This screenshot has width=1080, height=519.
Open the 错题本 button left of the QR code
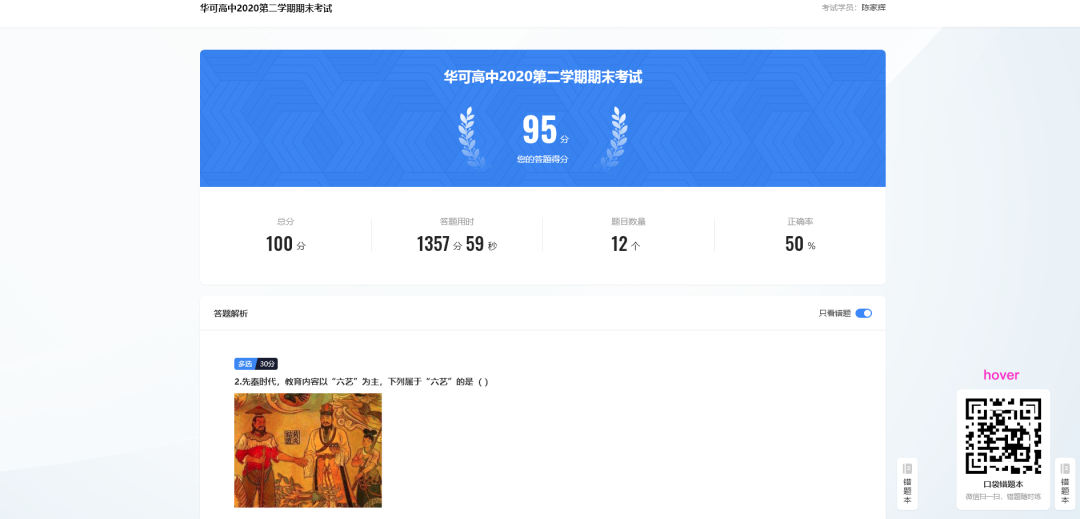click(907, 483)
